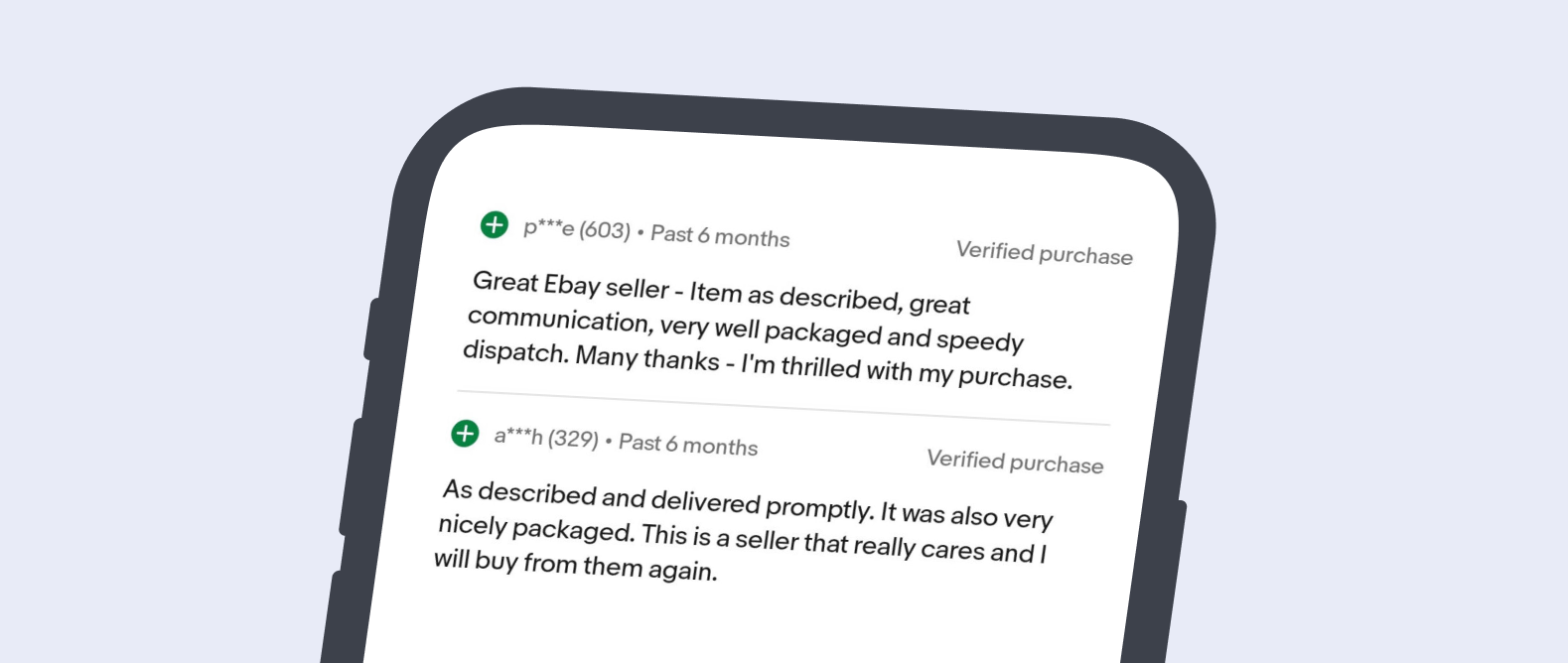Click 'Past 6 months' on p***e's review

(x=720, y=236)
